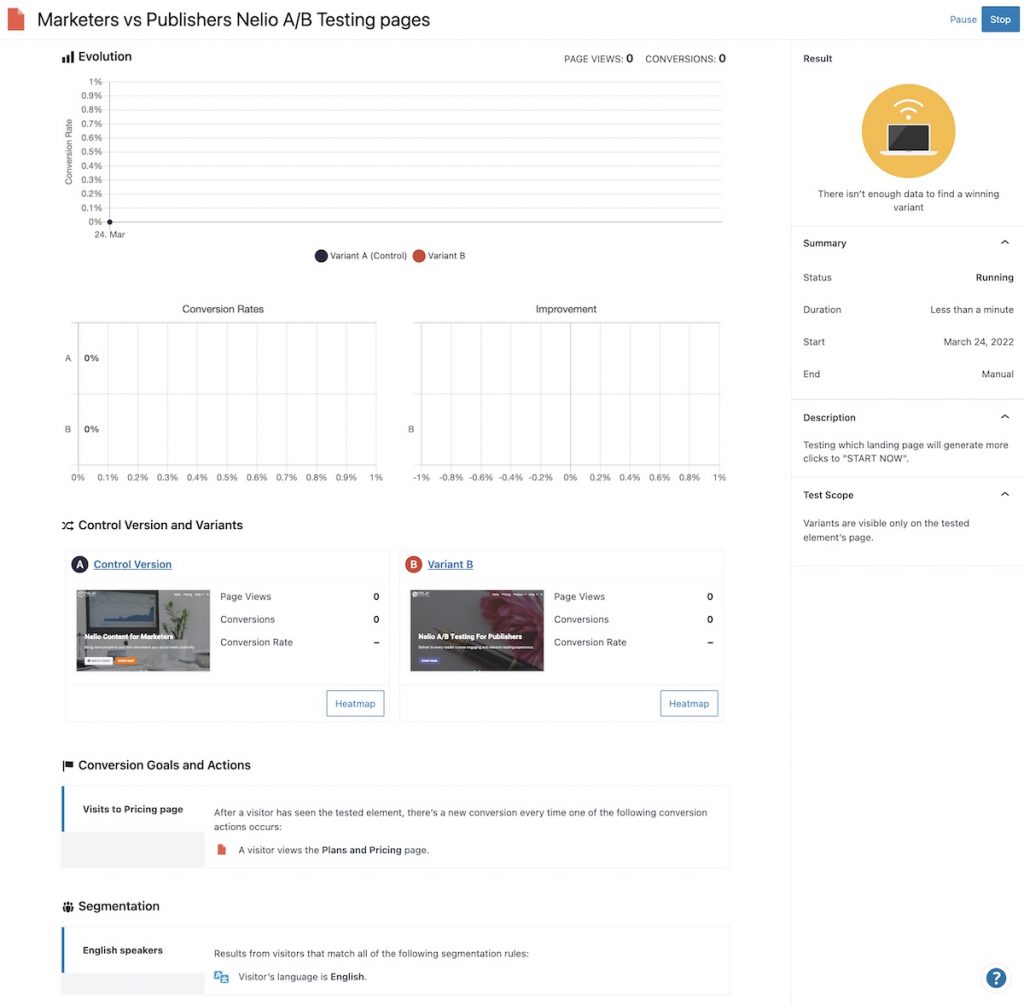Open Heatmap for Control Version

pyautogui.click(x=355, y=704)
